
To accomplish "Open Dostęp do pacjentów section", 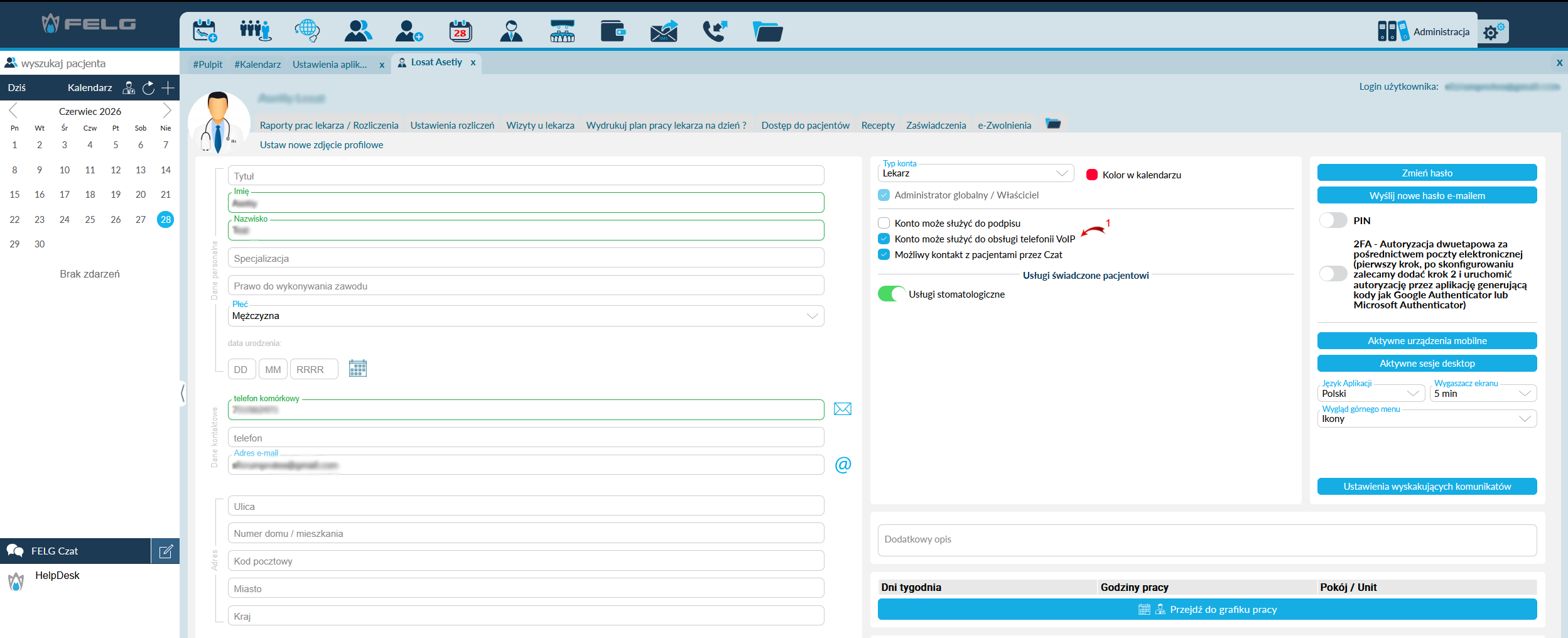I will pos(805,126).
